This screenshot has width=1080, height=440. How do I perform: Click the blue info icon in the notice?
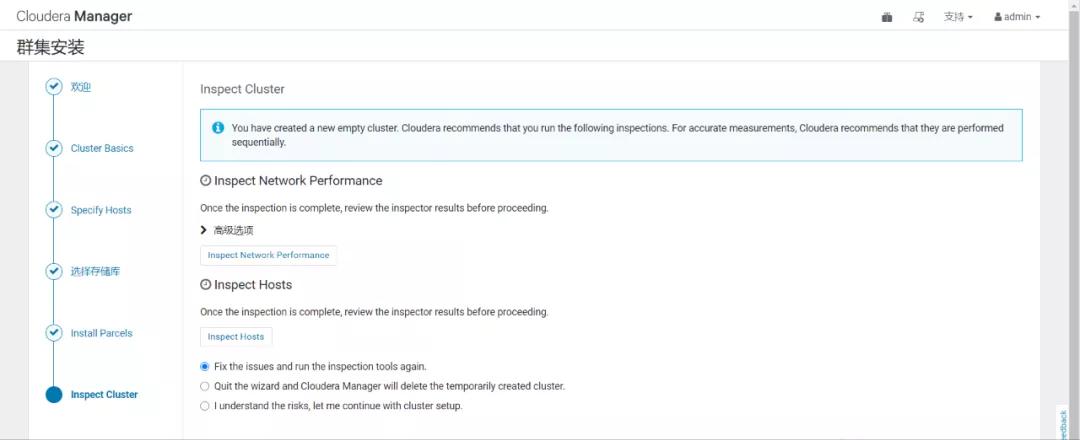(218, 128)
